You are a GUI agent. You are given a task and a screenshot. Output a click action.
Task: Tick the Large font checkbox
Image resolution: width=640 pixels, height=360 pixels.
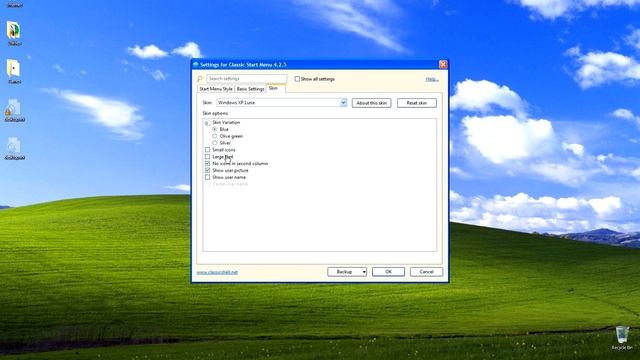(207, 157)
